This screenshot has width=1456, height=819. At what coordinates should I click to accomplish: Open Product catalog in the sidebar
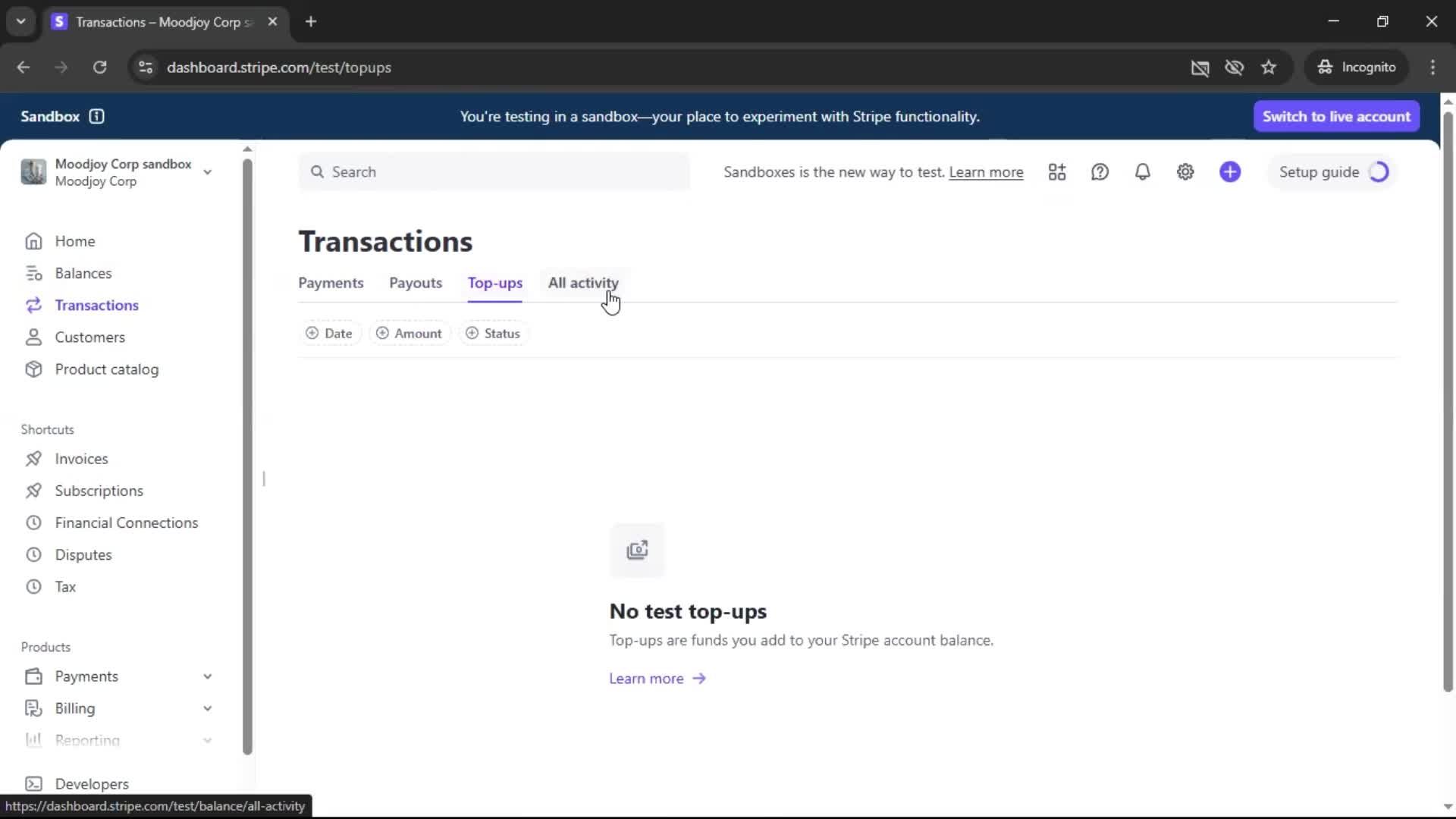[106, 369]
